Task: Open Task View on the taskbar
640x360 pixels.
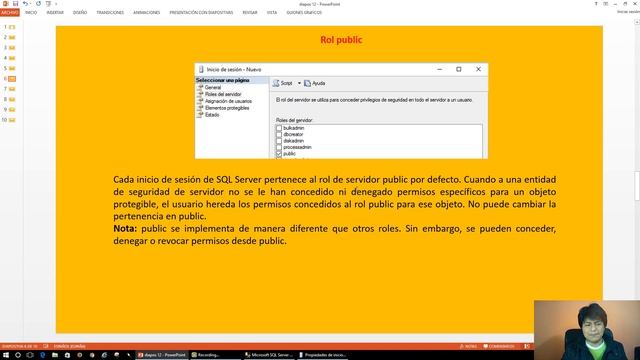Action: 30,355
